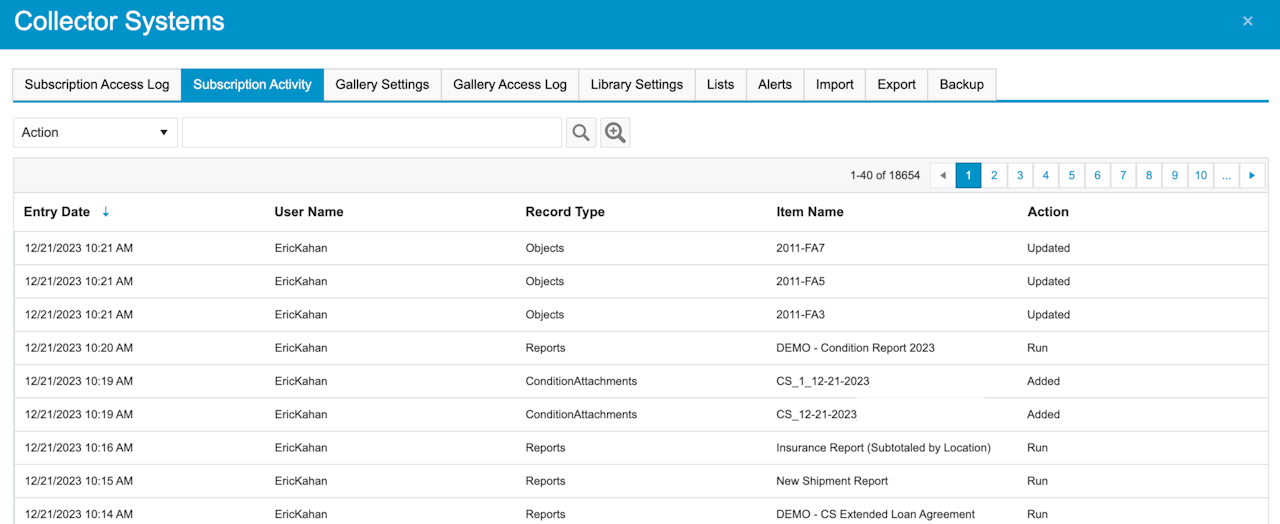1280x524 pixels.
Task: Switch to the Alerts tab
Action: click(774, 85)
